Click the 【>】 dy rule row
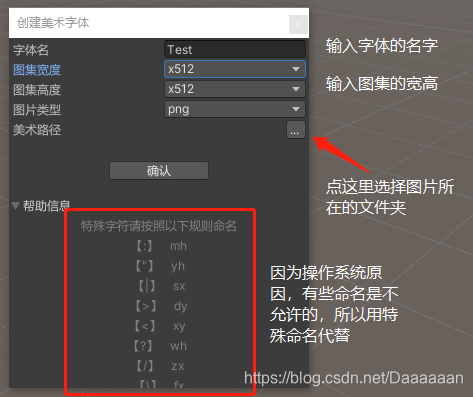This screenshot has height=397, width=473. [161, 306]
